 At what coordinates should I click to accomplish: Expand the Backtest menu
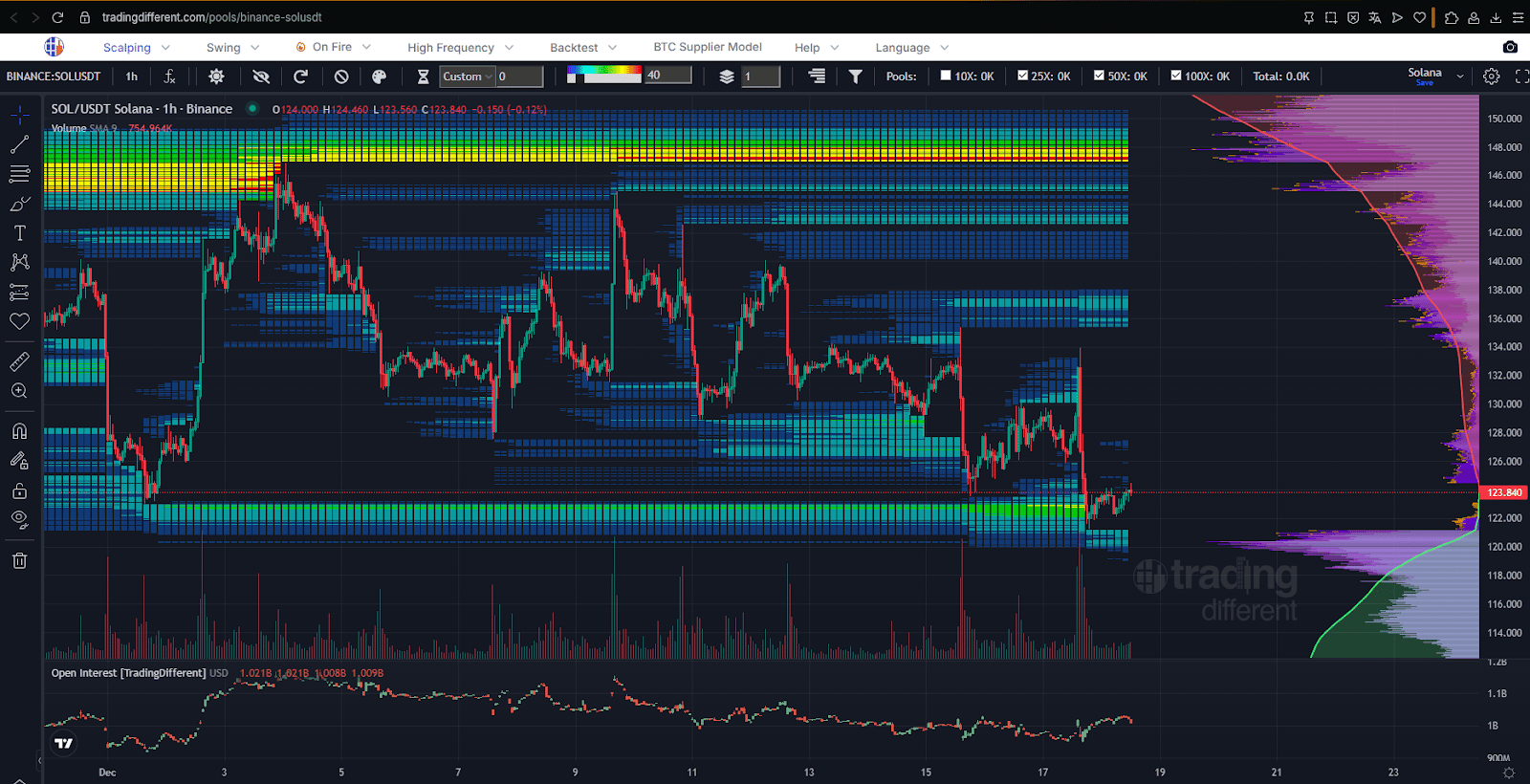pyautogui.click(x=583, y=48)
